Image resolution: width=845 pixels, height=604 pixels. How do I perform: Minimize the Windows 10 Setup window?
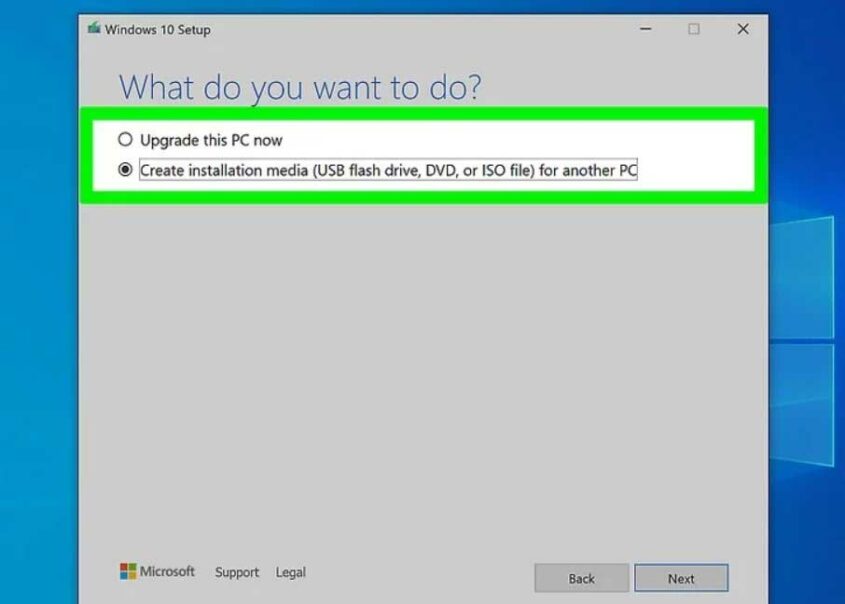click(646, 29)
